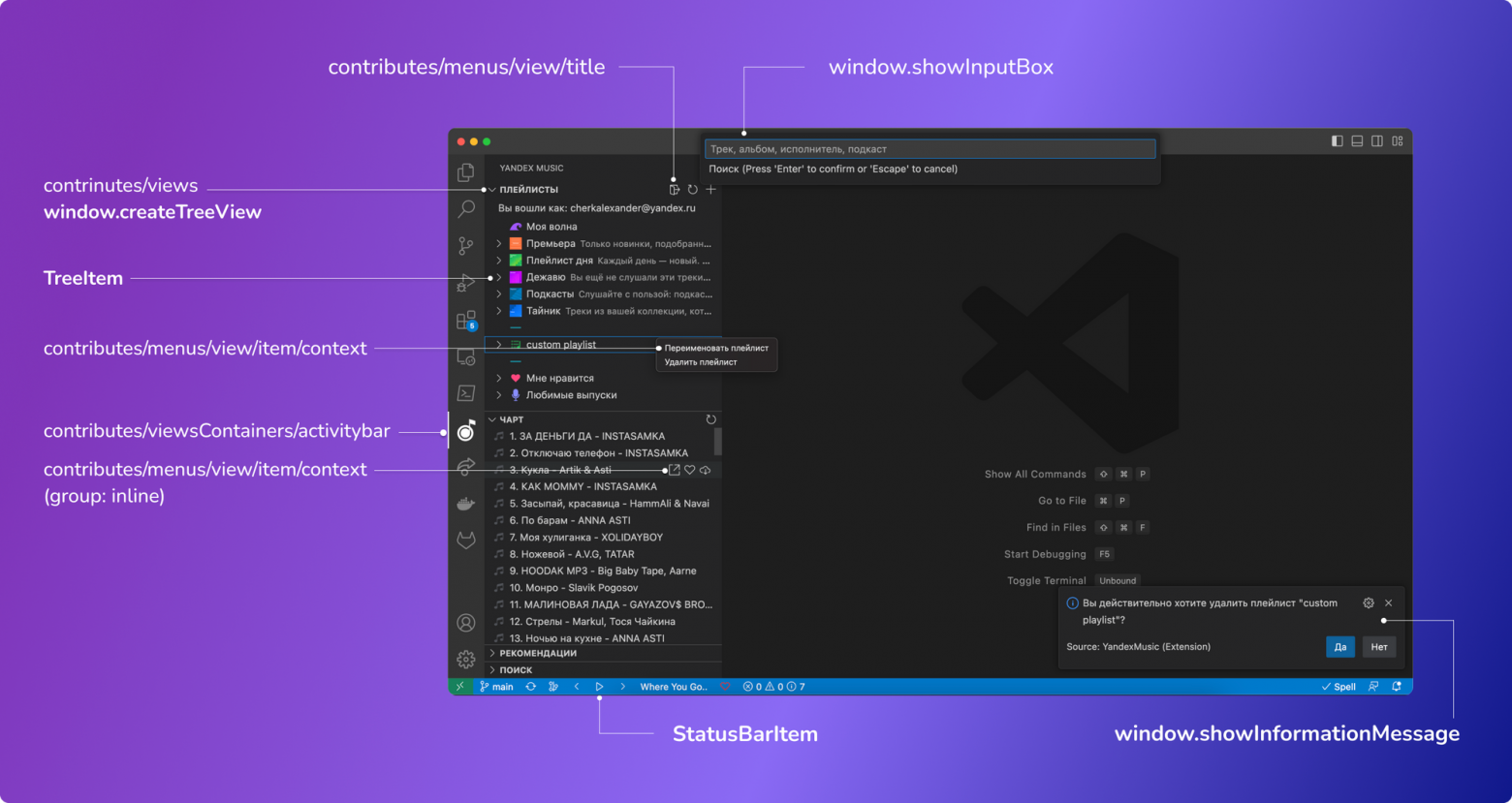Open Кукла track in browser icon

coord(675,470)
